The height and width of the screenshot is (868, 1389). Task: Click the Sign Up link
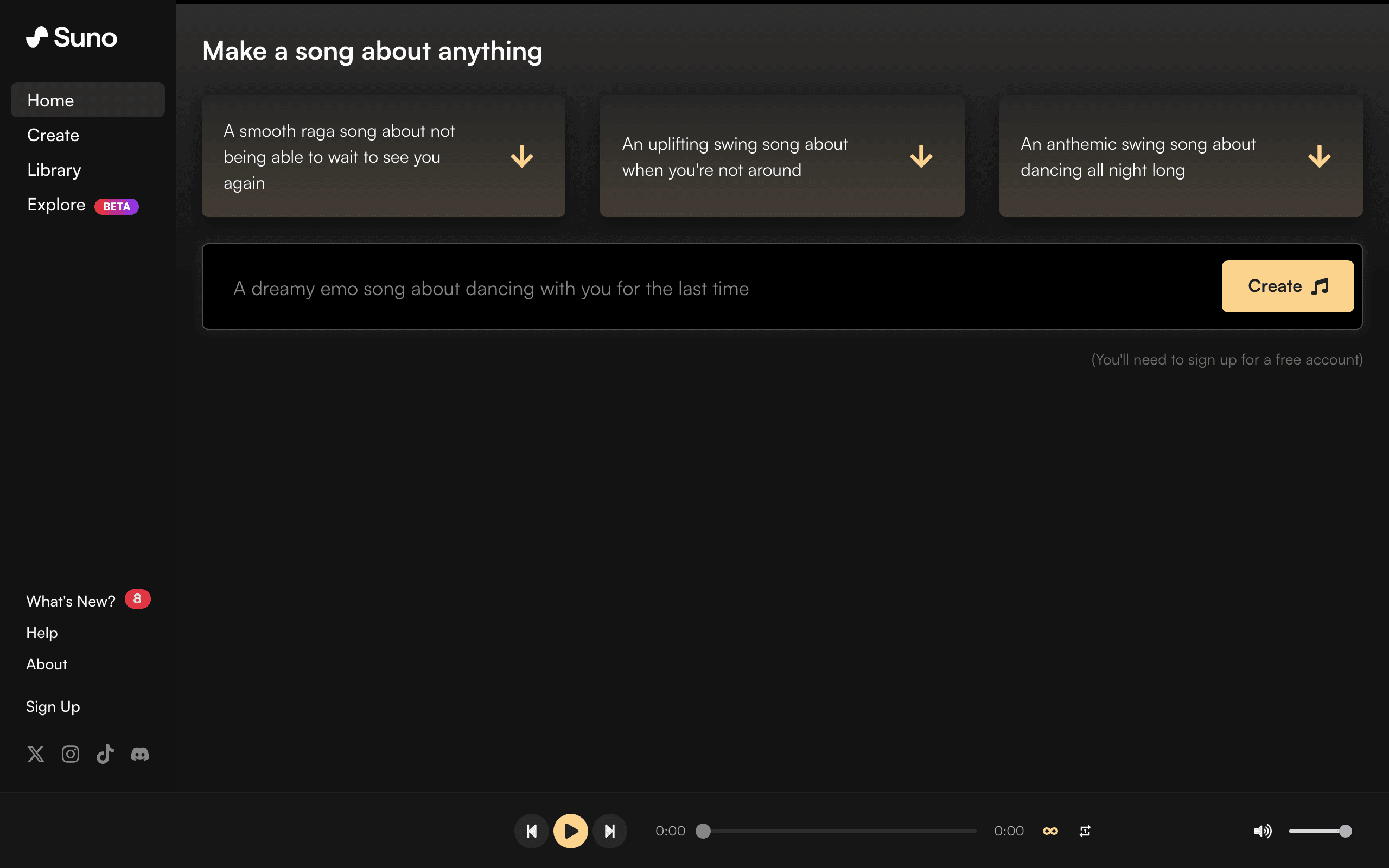coord(53,706)
